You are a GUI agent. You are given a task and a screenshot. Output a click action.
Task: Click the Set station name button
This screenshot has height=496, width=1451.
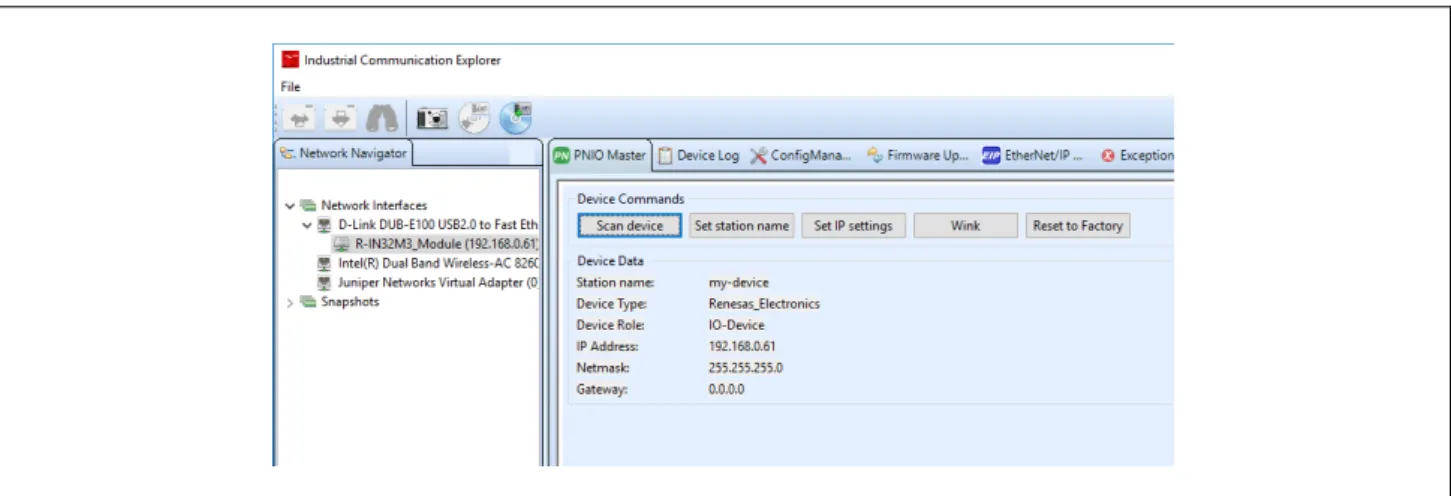(x=742, y=226)
